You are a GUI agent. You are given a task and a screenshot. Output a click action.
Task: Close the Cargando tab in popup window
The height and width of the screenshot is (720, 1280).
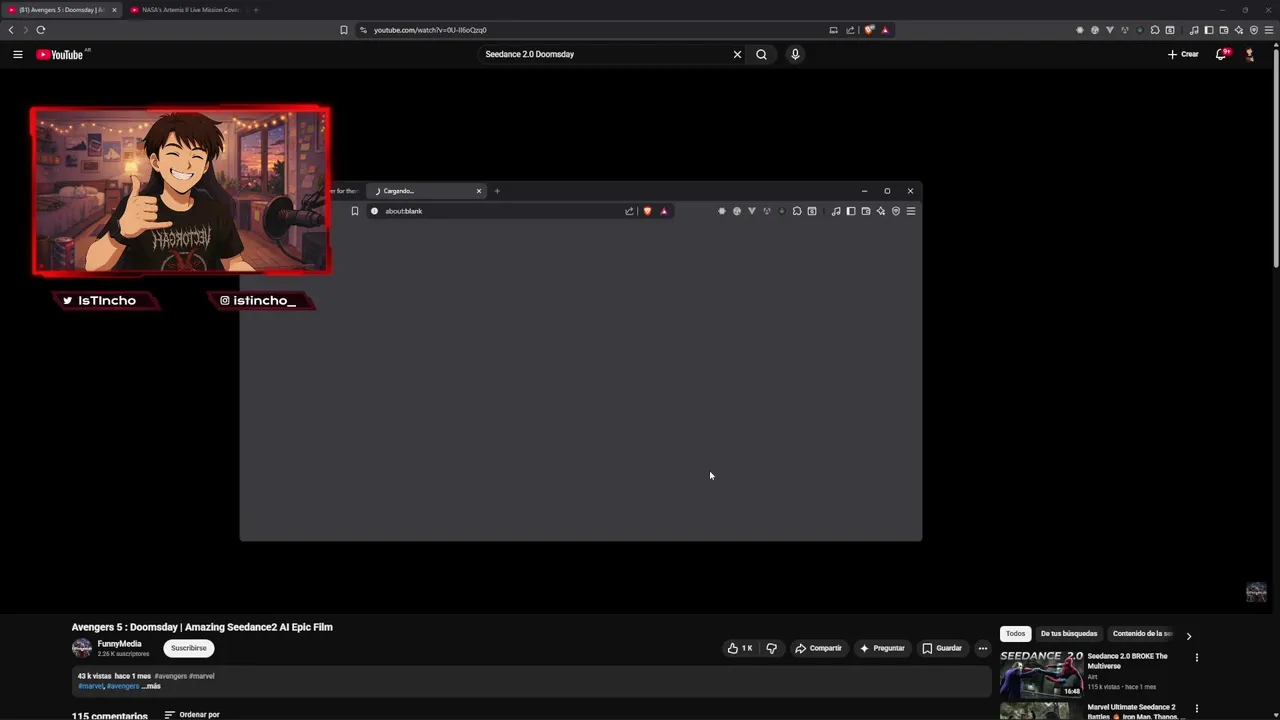click(x=478, y=191)
